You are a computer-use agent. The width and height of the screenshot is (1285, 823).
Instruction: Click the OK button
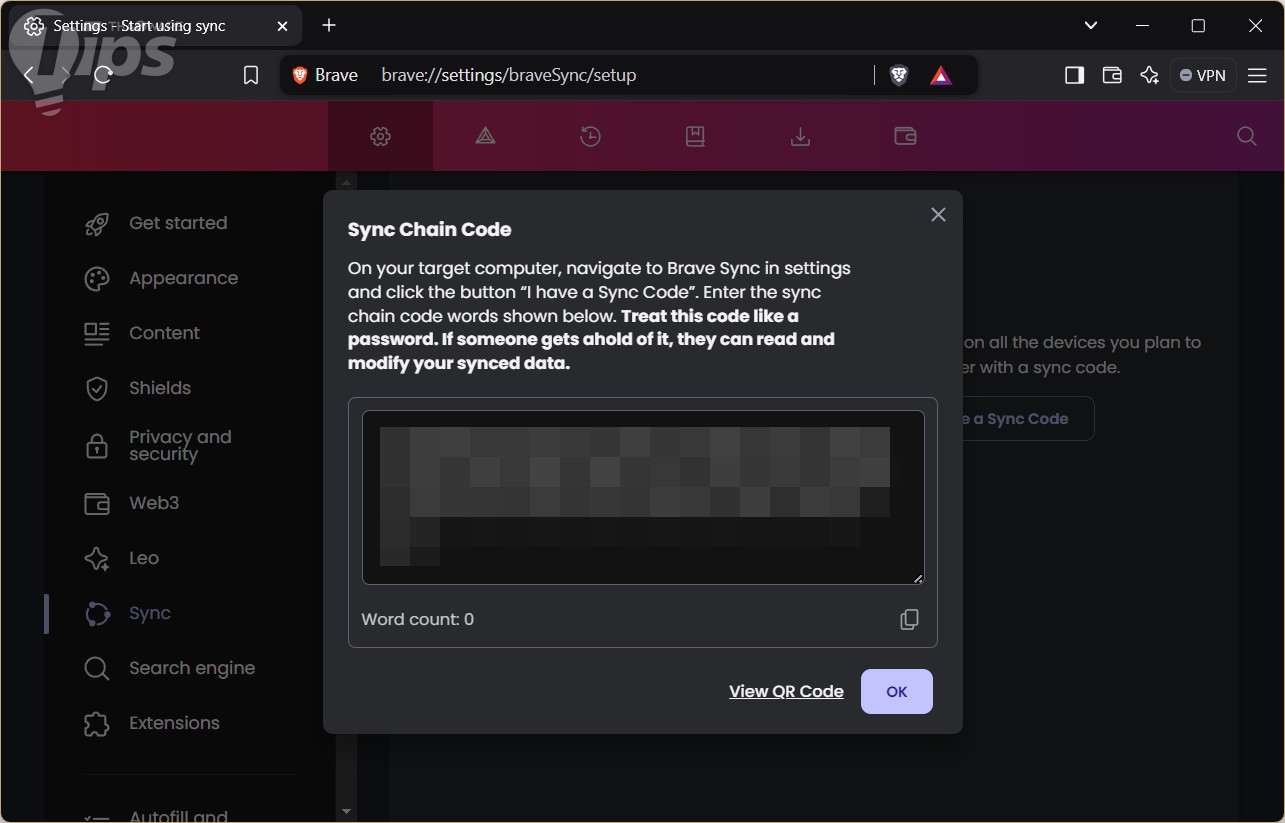coord(896,692)
